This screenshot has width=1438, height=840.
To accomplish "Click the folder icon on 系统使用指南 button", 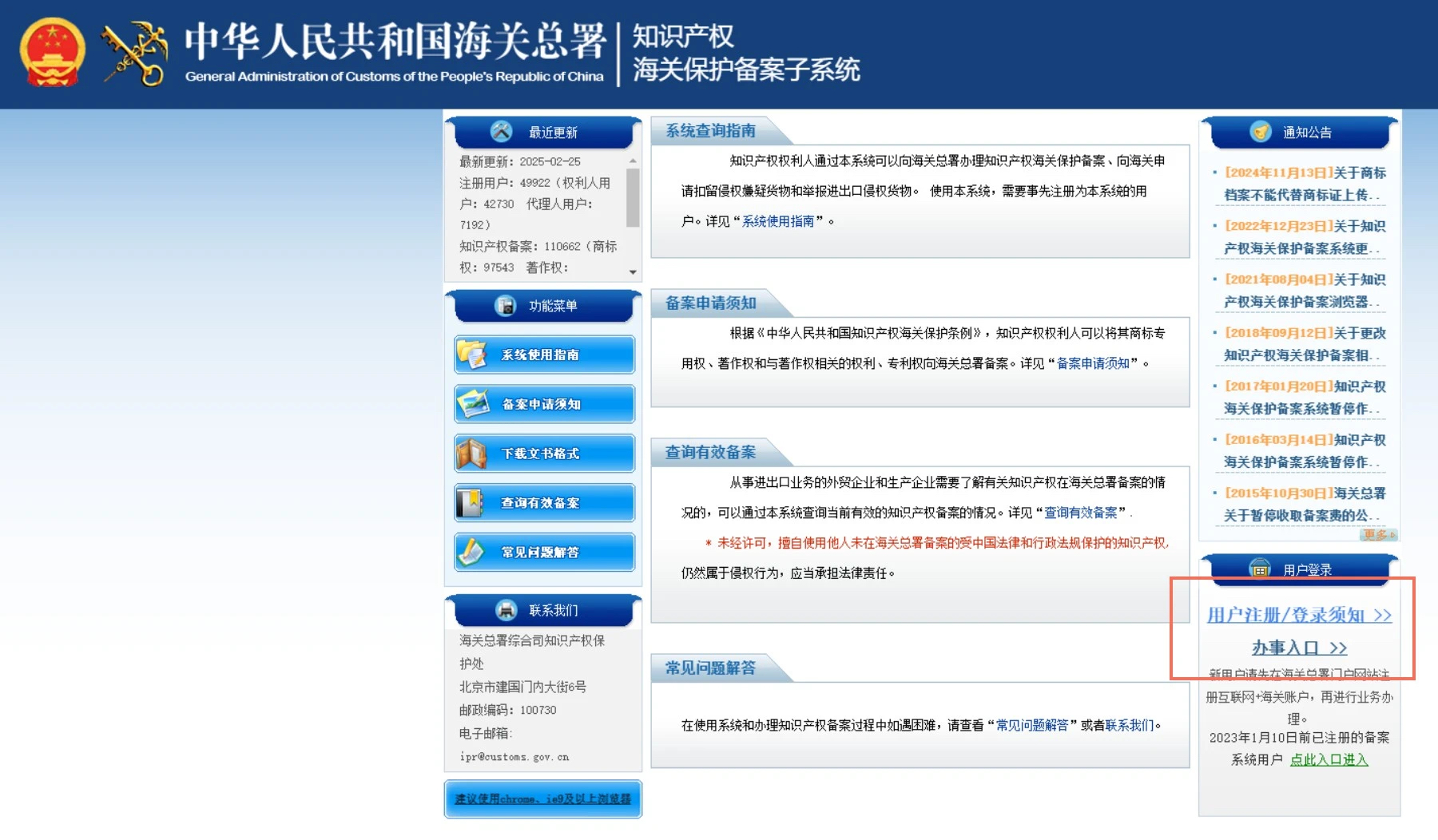I will [x=471, y=354].
